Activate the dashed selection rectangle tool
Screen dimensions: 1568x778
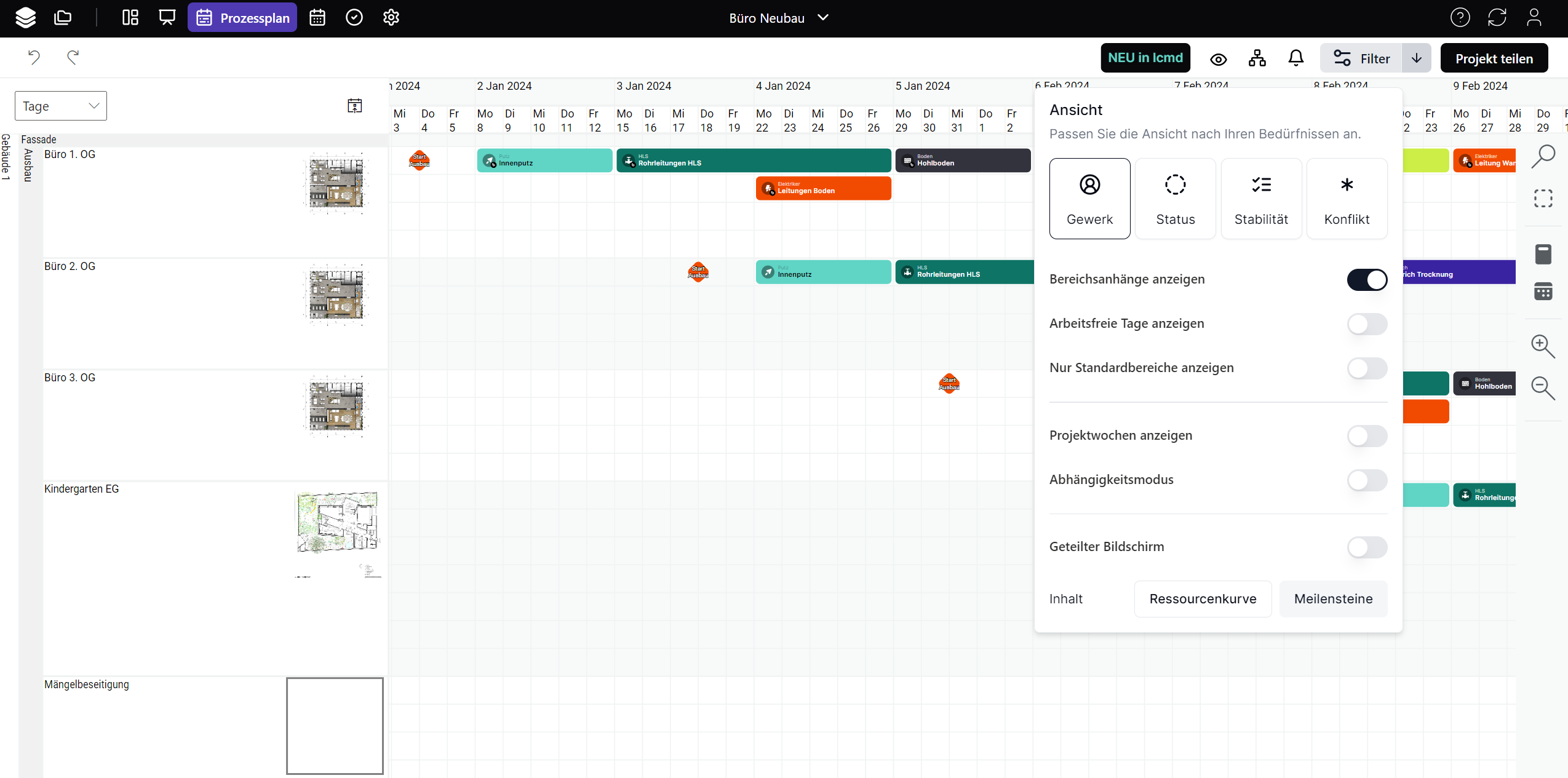point(1543,199)
